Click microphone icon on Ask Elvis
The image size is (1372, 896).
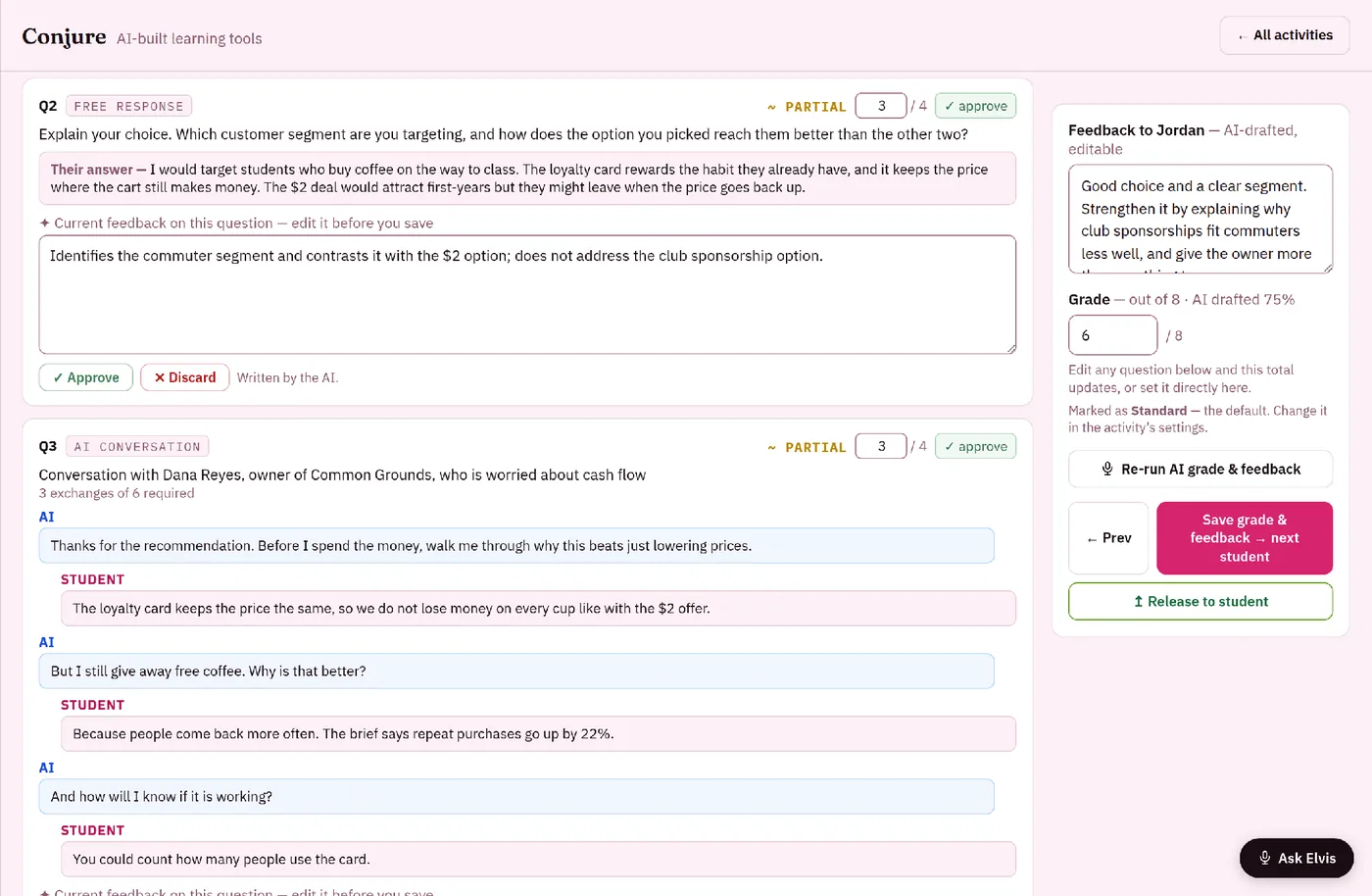[x=1265, y=858]
